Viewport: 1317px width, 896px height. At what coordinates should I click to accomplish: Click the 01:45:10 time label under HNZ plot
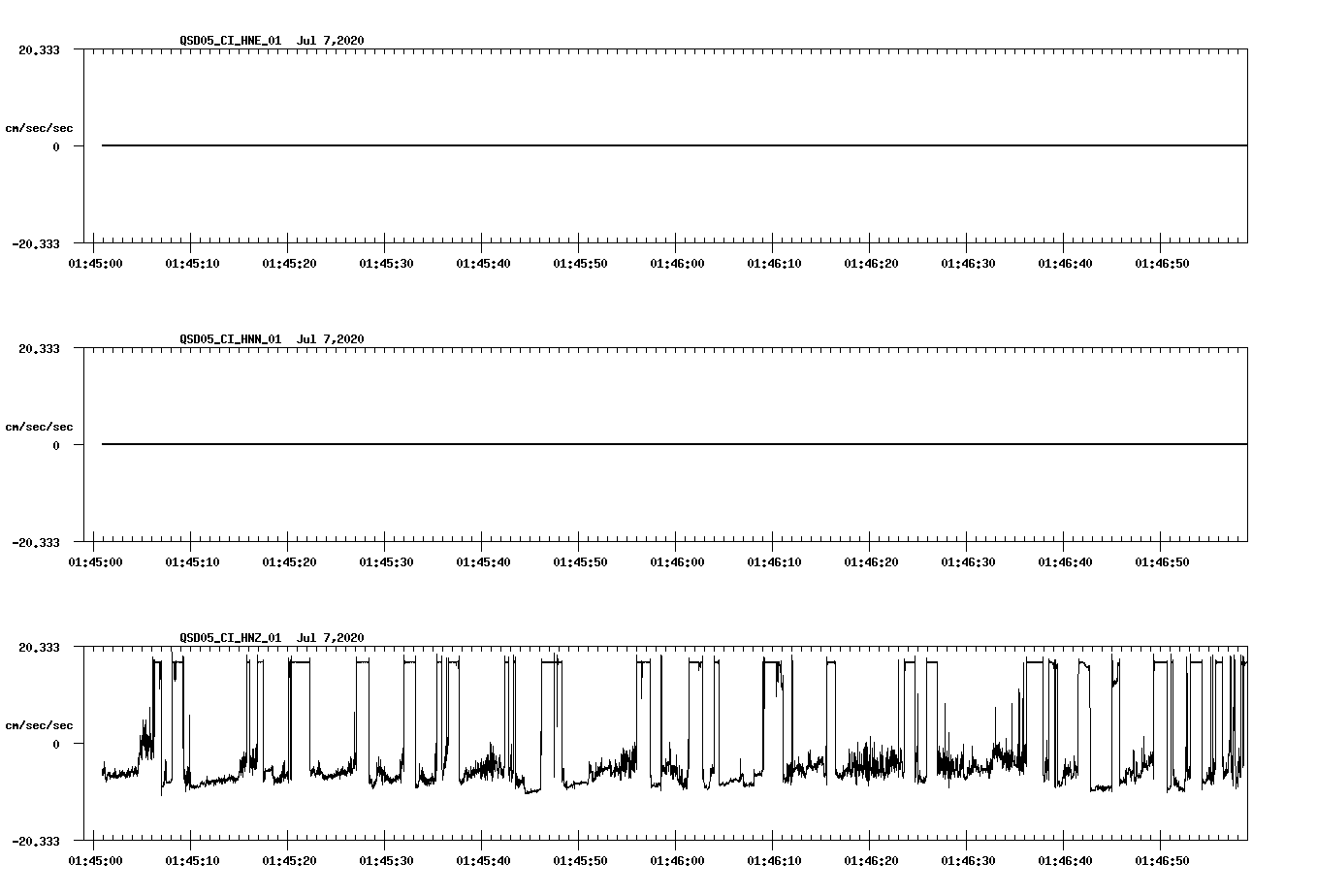[192, 860]
